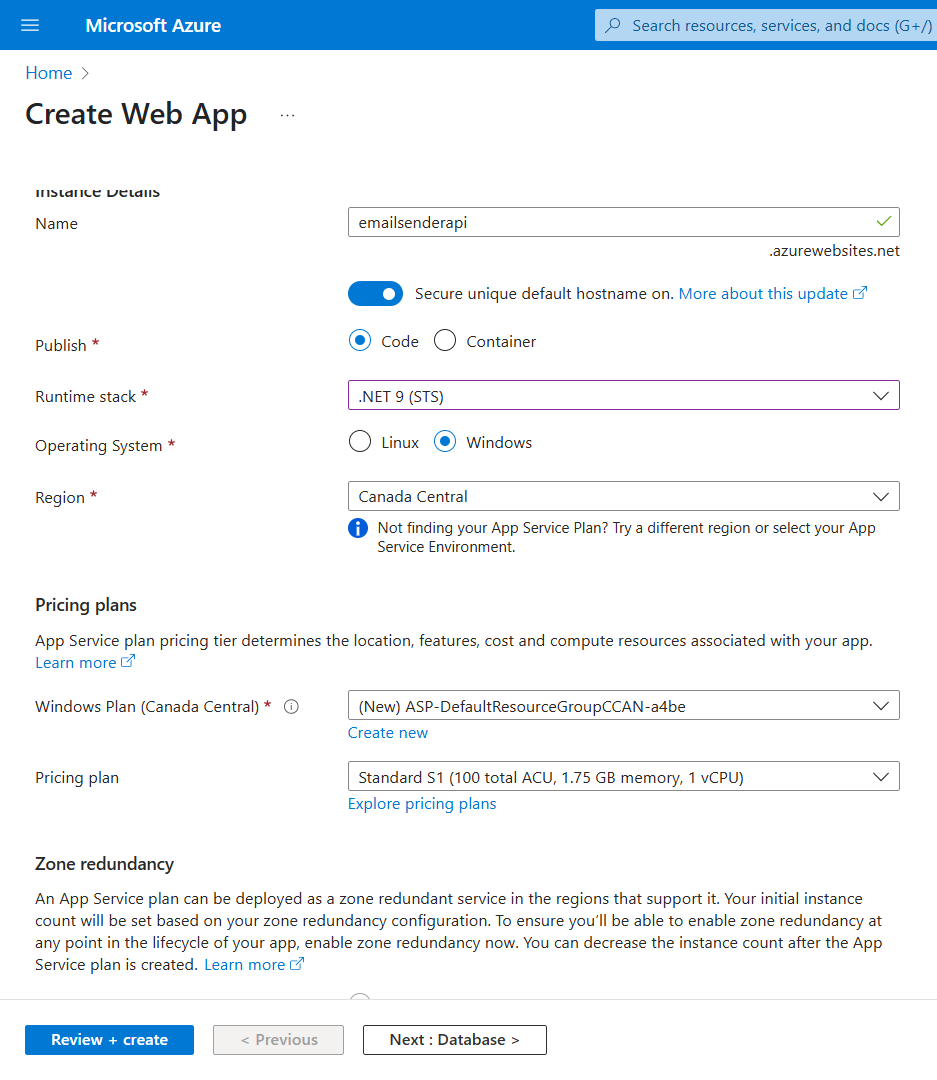Click the Region field label
The width and height of the screenshot is (937, 1080).
(x=60, y=497)
